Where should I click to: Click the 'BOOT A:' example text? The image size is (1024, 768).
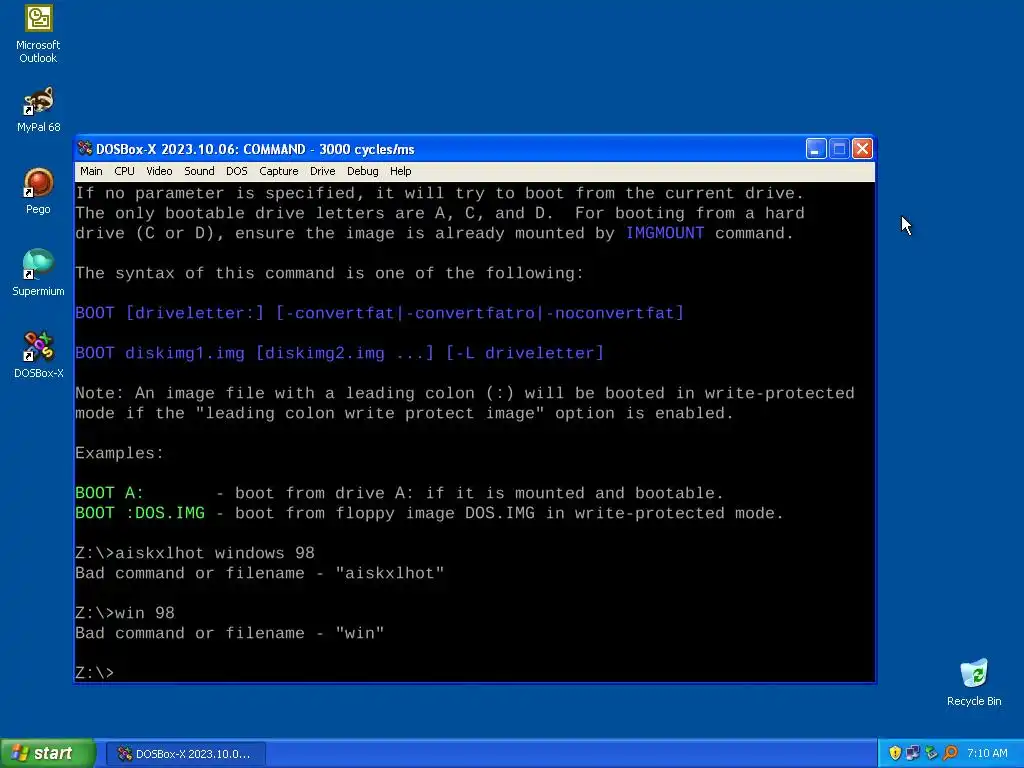pyautogui.click(x=109, y=493)
